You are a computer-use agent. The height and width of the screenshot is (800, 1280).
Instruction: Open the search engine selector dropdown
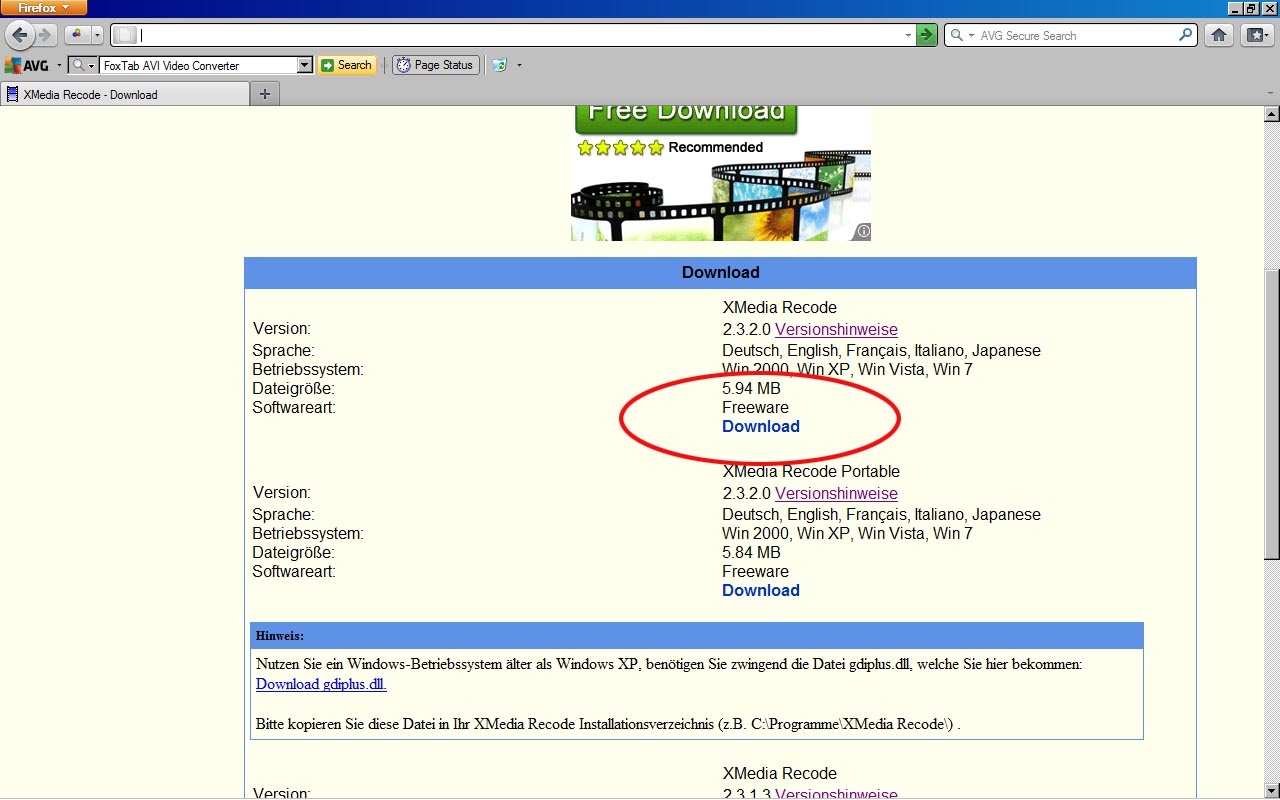tap(961, 35)
